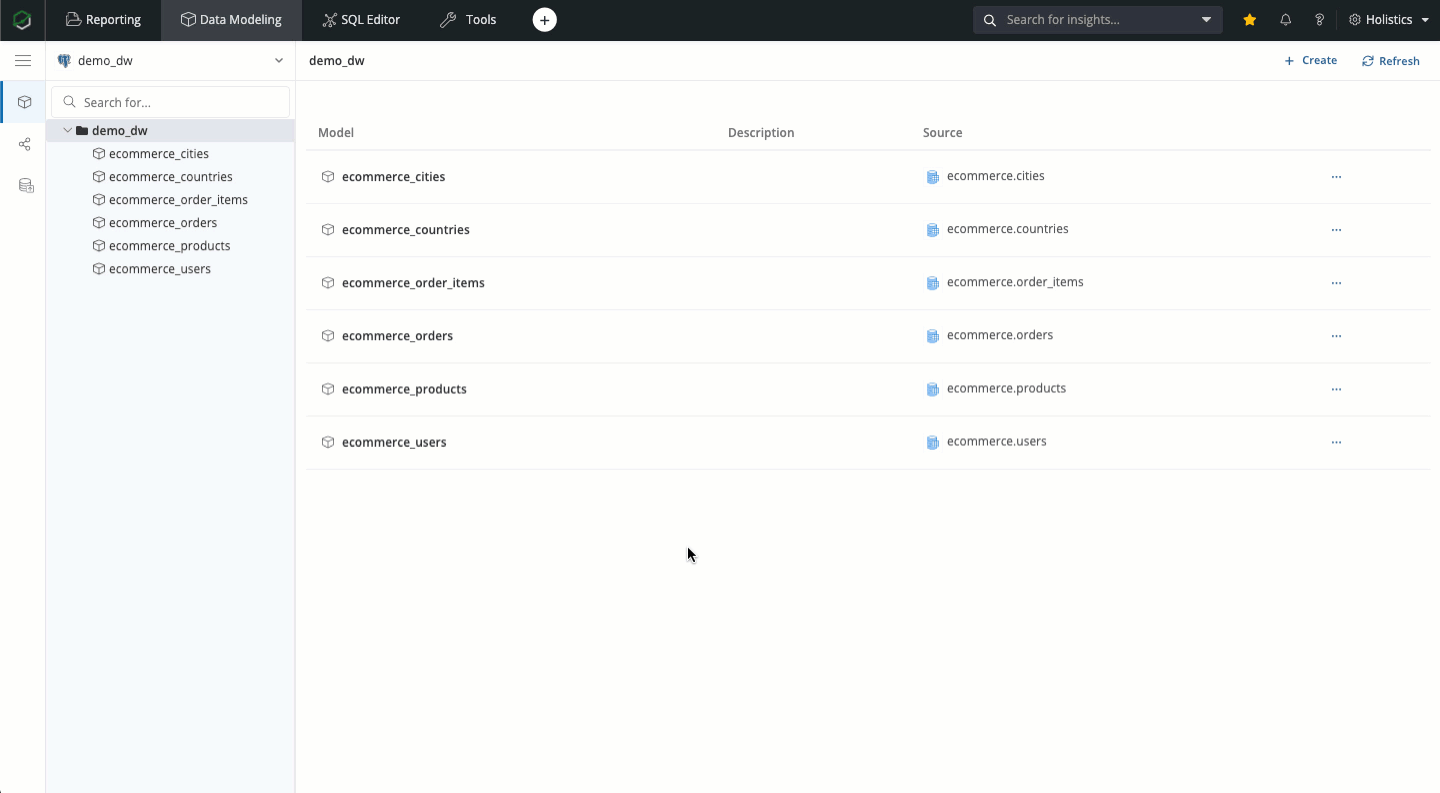
Task: Open the Holistics account dropdown
Action: pos(1389,20)
